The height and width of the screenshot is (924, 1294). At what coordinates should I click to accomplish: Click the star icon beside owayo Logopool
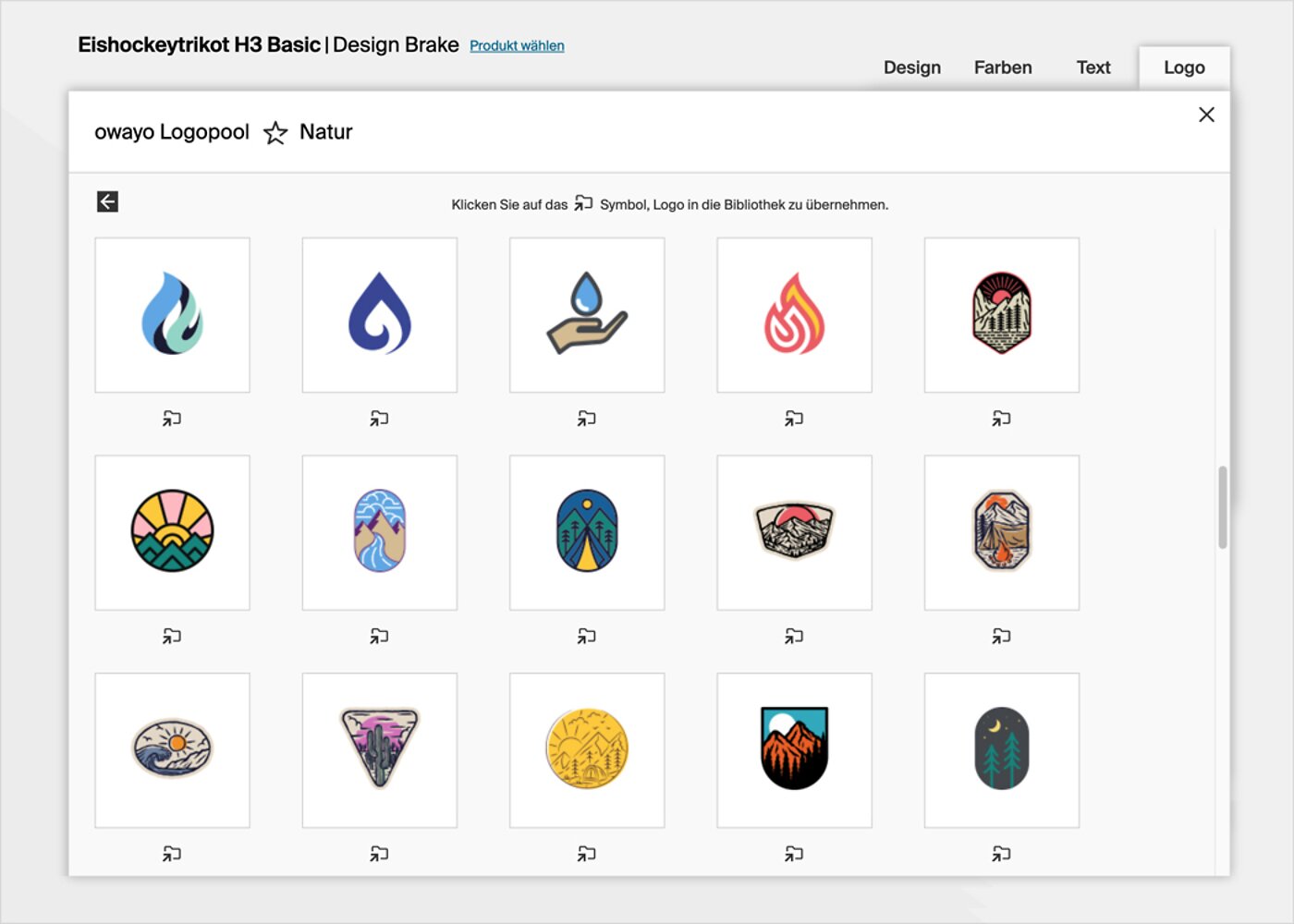click(x=275, y=133)
